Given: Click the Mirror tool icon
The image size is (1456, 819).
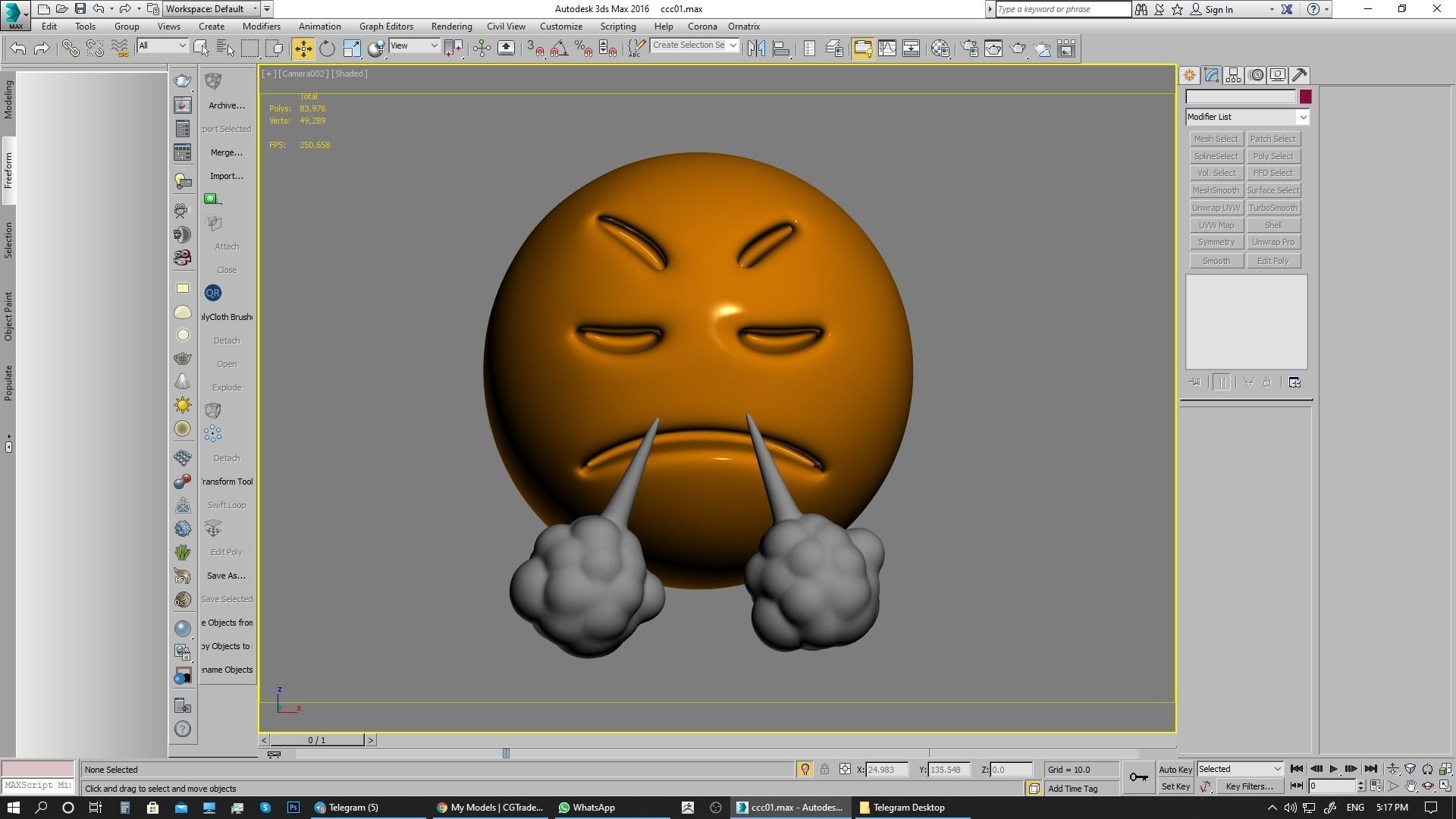Looking at the screenshot, I should click(x=756, y=49).
